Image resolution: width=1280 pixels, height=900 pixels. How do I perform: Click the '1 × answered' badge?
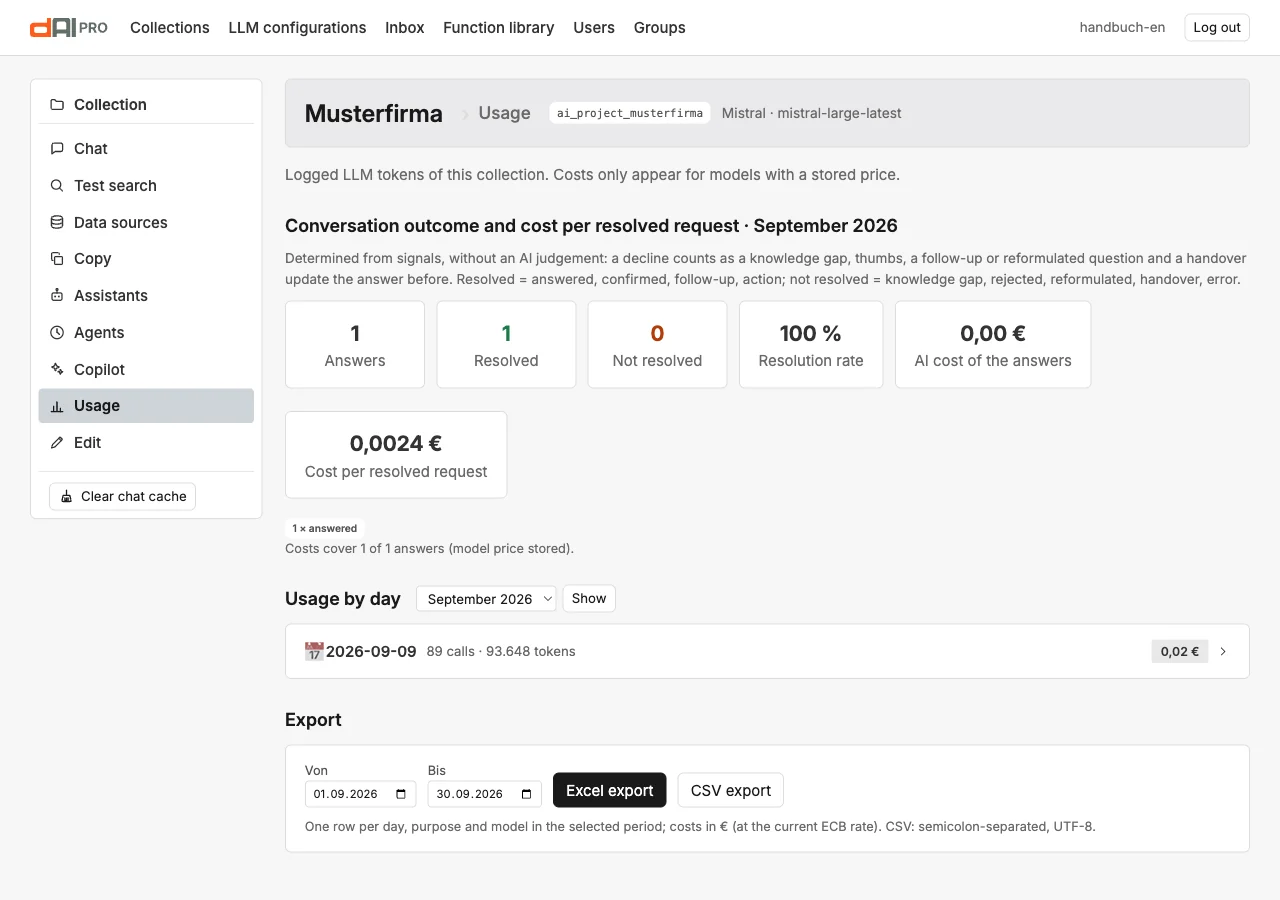pos(325,528)
